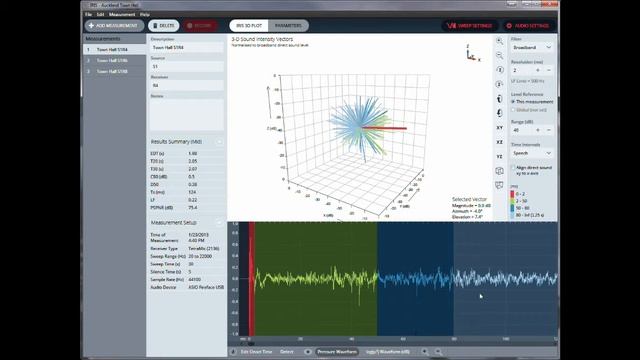Viewport: 640px width, 360px height.
Task: Enable Align direct sound to x axis
Action: (x=513, y=168)
